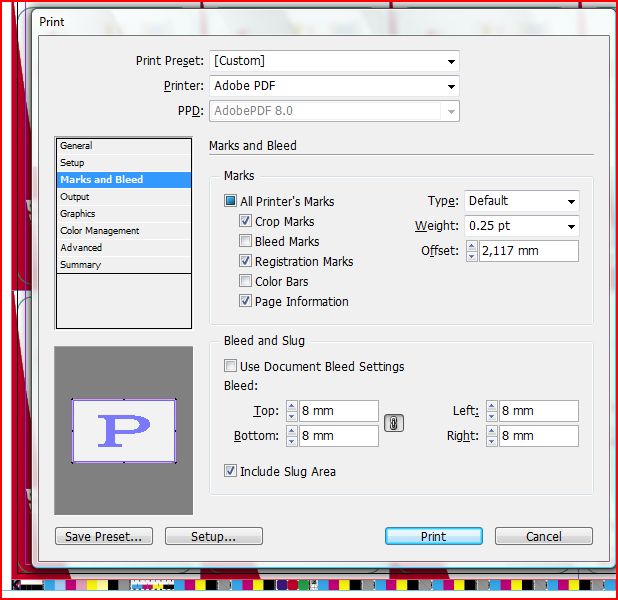This screenshot has width=618, height=600.
Task: Increase Right bleed with up arrow
Action: point(491,431)
